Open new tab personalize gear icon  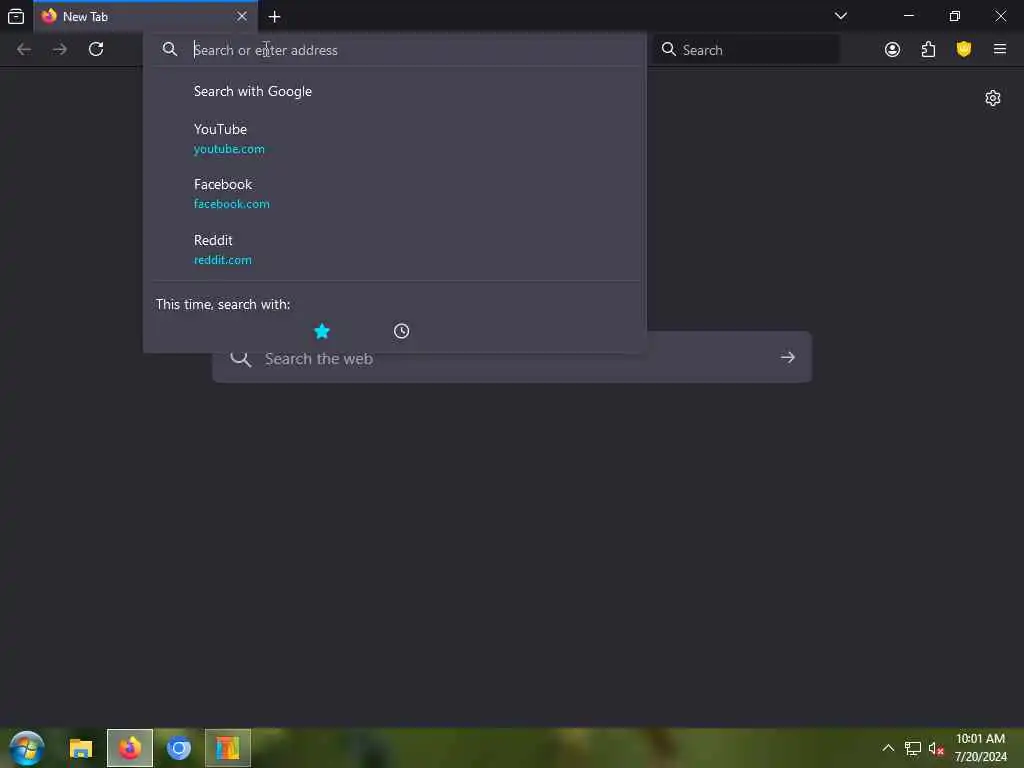point(993,99)
